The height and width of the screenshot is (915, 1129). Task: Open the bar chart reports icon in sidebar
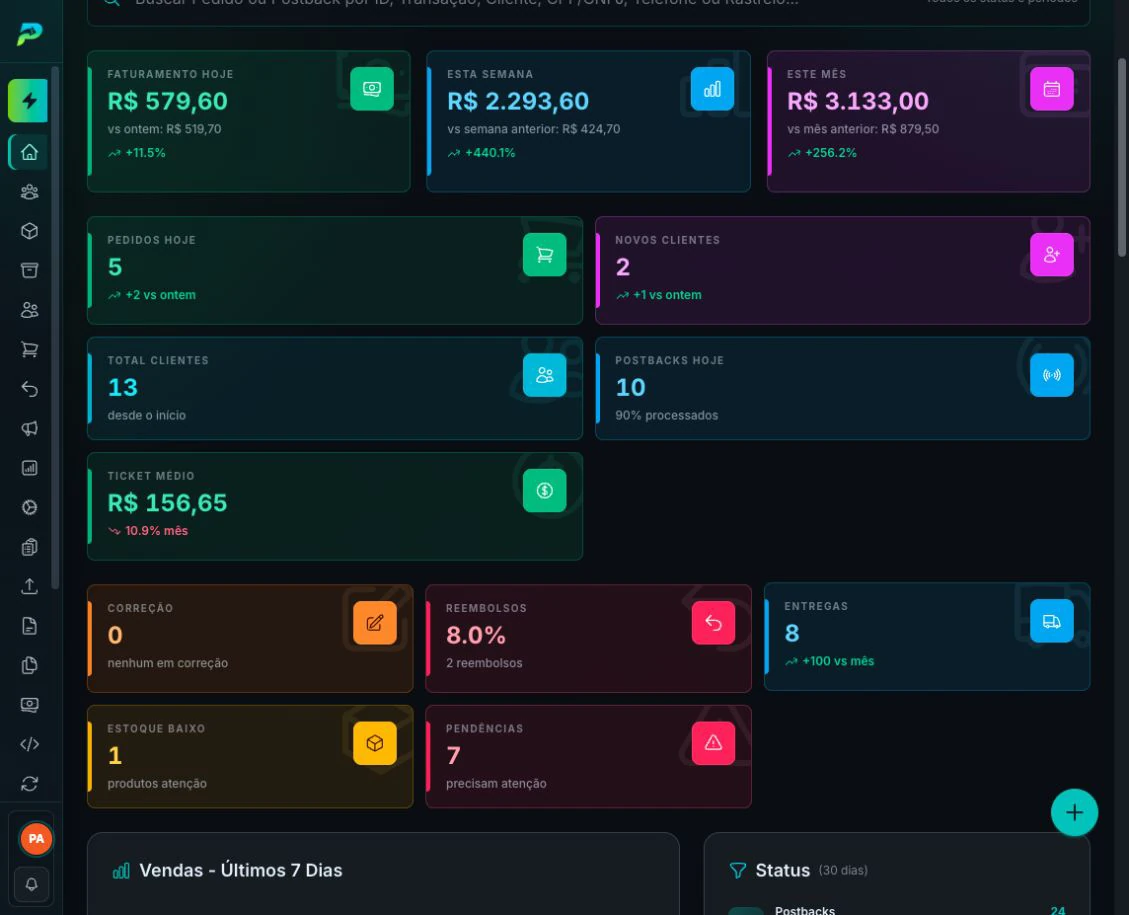pos(29,468)
